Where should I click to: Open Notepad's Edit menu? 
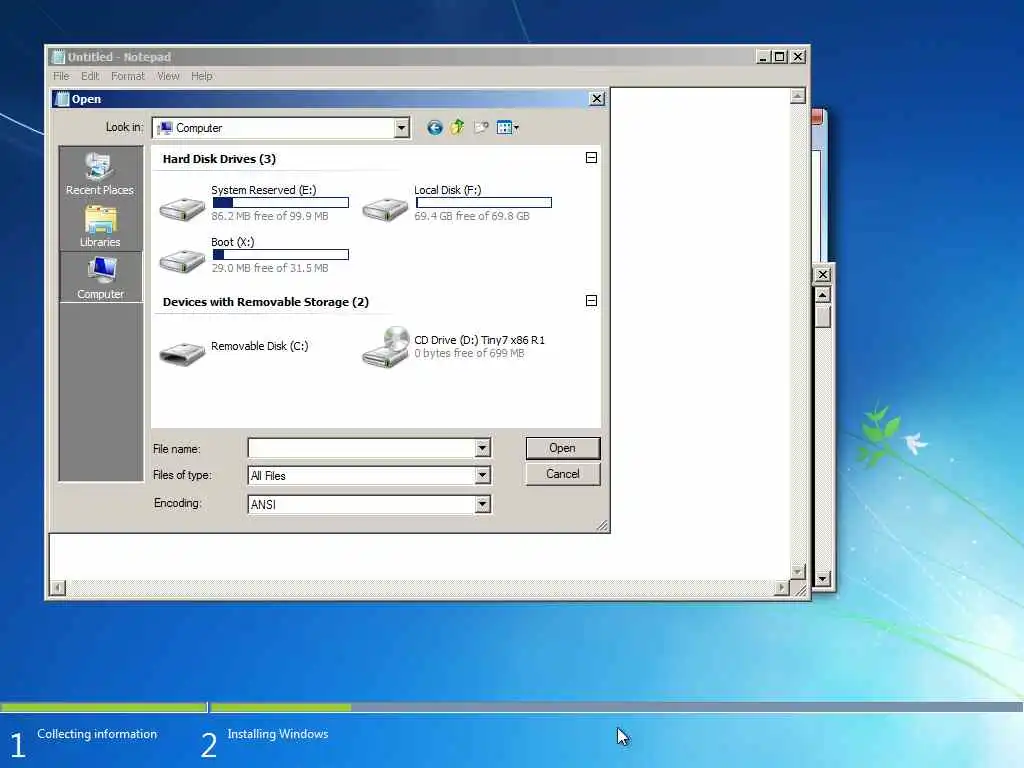coord(90,76)
